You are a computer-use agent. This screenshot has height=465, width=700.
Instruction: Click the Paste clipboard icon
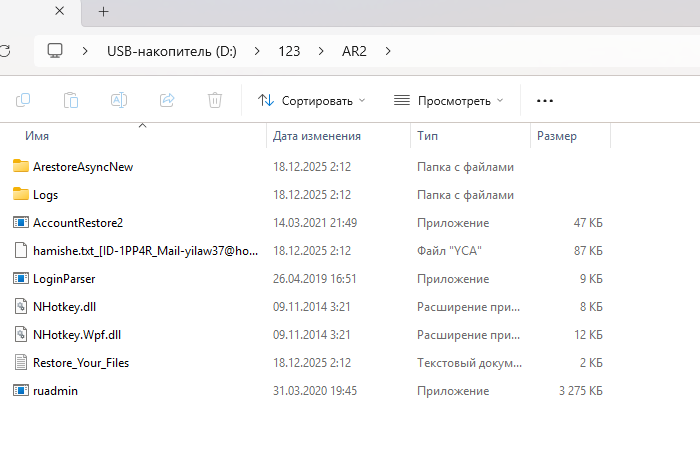[x=71, y=100]
